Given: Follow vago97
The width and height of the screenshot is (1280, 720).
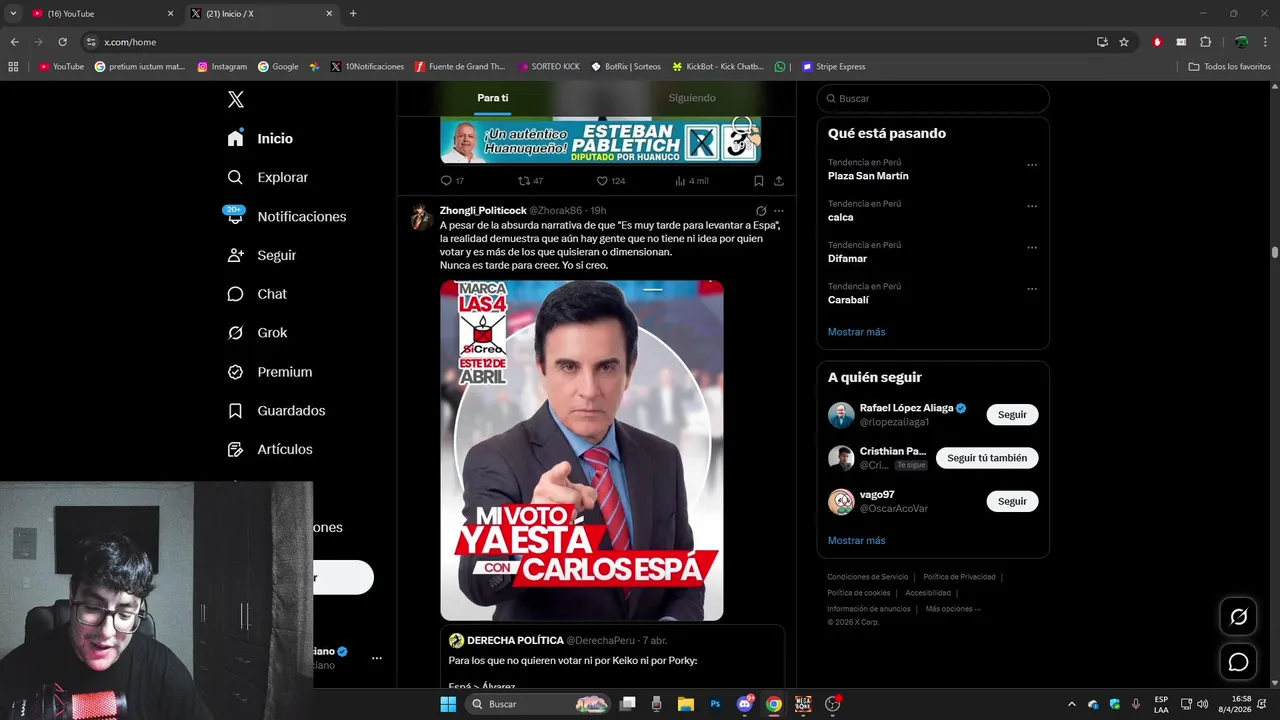Looking at the screenshot, I should (x=1012, y=502).
